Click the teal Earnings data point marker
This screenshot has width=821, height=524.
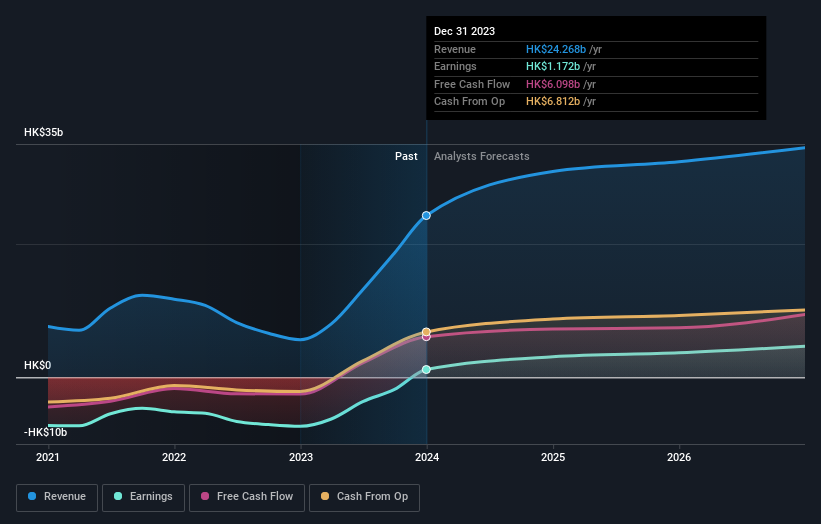click(x=426, y=370)
